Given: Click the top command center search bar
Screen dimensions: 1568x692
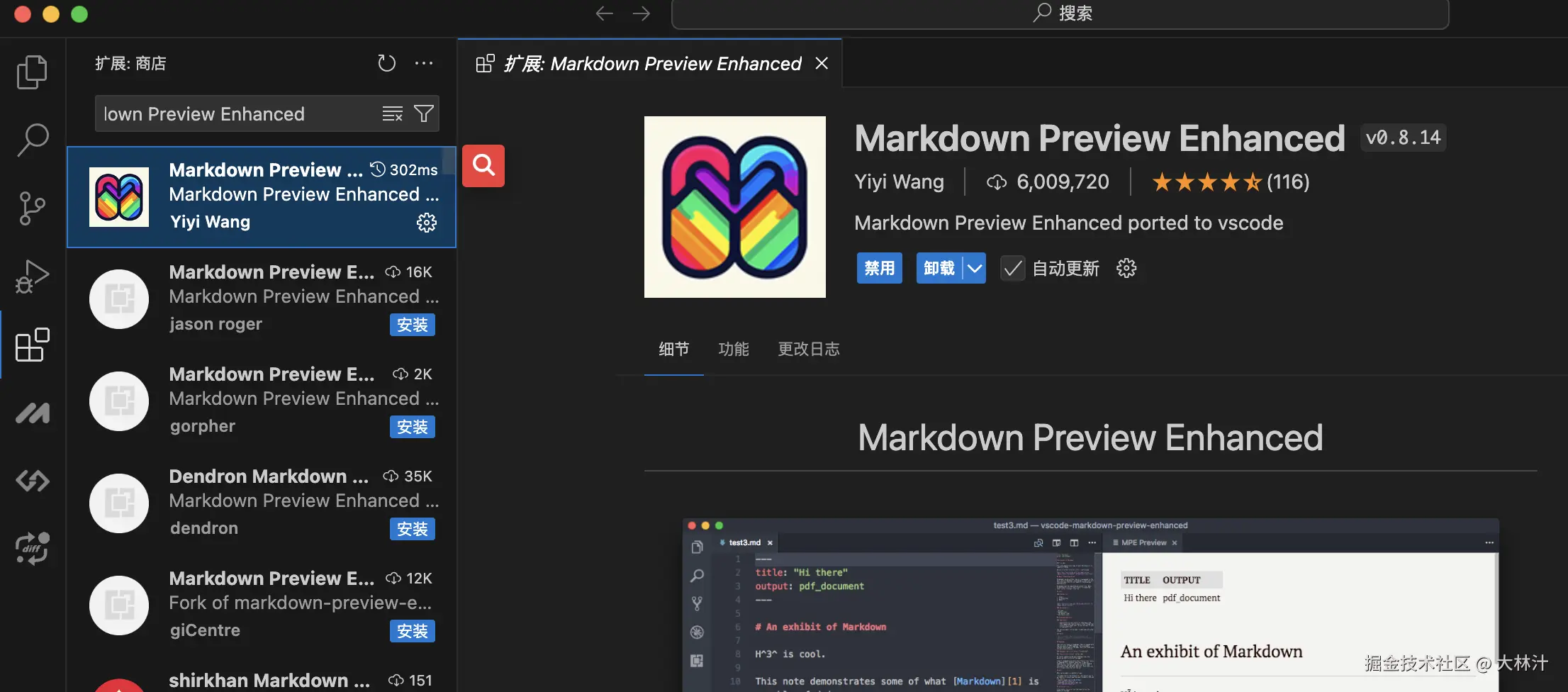Looking at the screenshot, I should click(x=1060, y=13).
